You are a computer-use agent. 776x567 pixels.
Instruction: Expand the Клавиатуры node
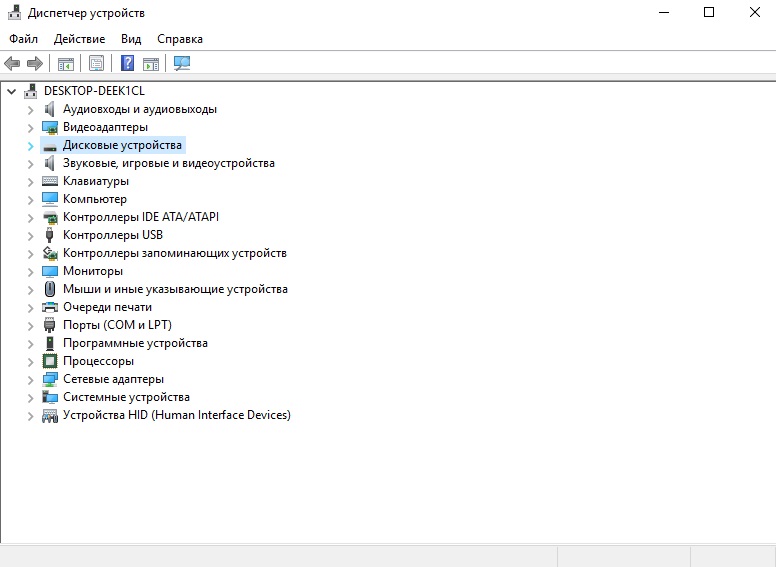coord(30,182)
